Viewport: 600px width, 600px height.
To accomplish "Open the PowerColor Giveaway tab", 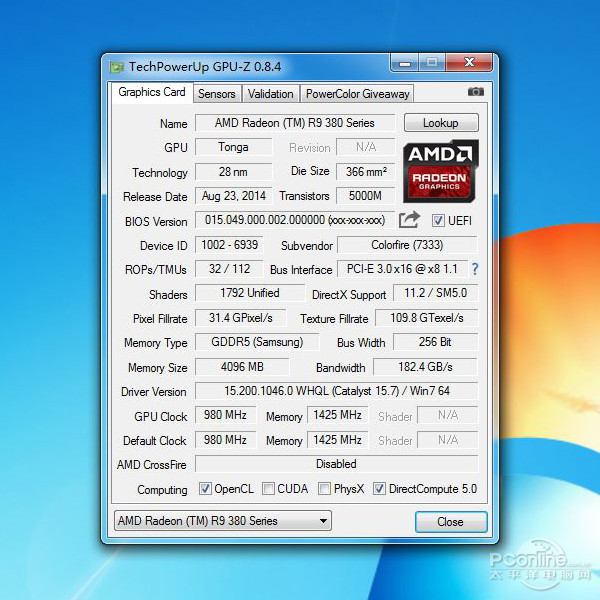I will point(357,94).
